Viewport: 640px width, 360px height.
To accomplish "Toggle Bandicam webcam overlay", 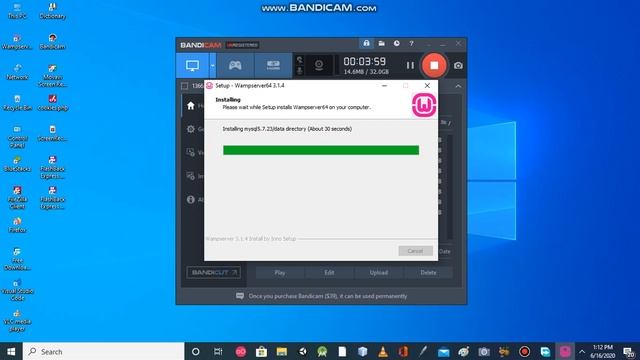I will [x=319, y=65].
